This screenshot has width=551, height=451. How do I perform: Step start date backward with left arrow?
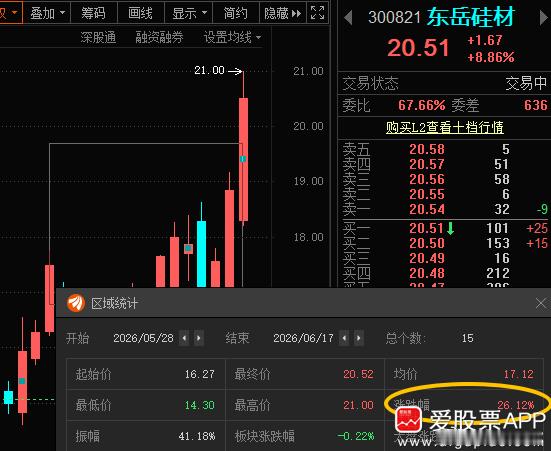[184, 338]
